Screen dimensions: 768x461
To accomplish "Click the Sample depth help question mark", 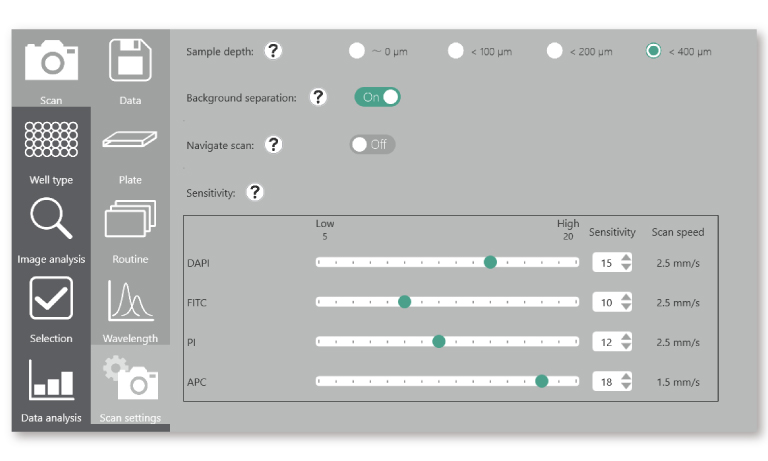I will pyautogui.click(x=273, y=52).
